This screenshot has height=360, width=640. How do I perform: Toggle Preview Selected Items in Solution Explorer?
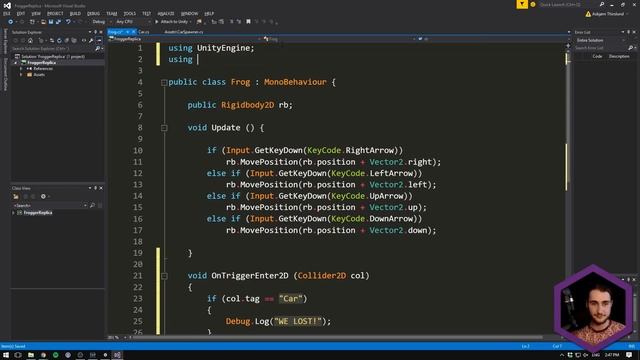pos(99,40)
